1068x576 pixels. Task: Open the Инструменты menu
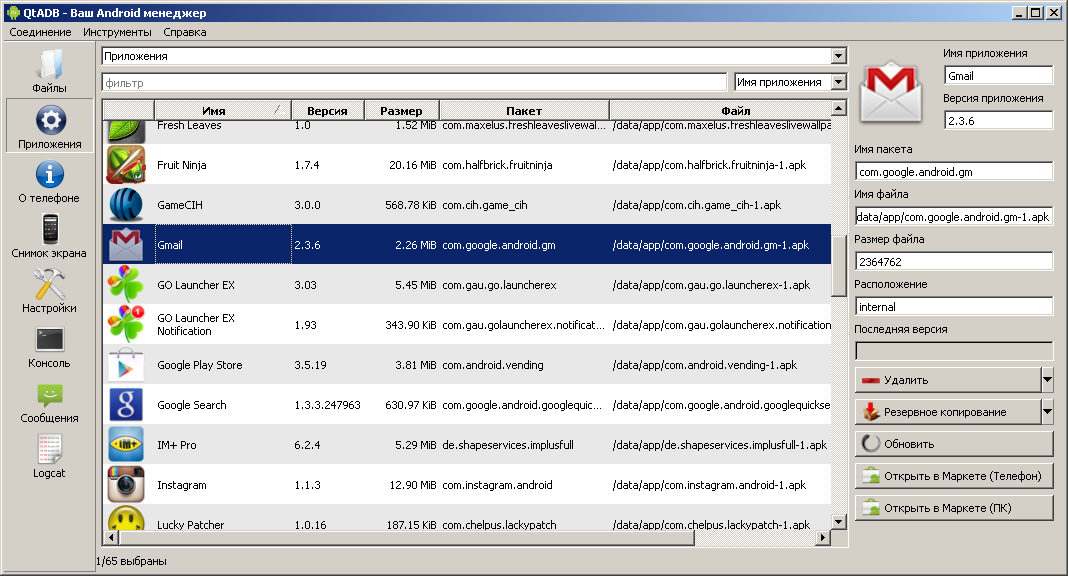pos(117,32)
